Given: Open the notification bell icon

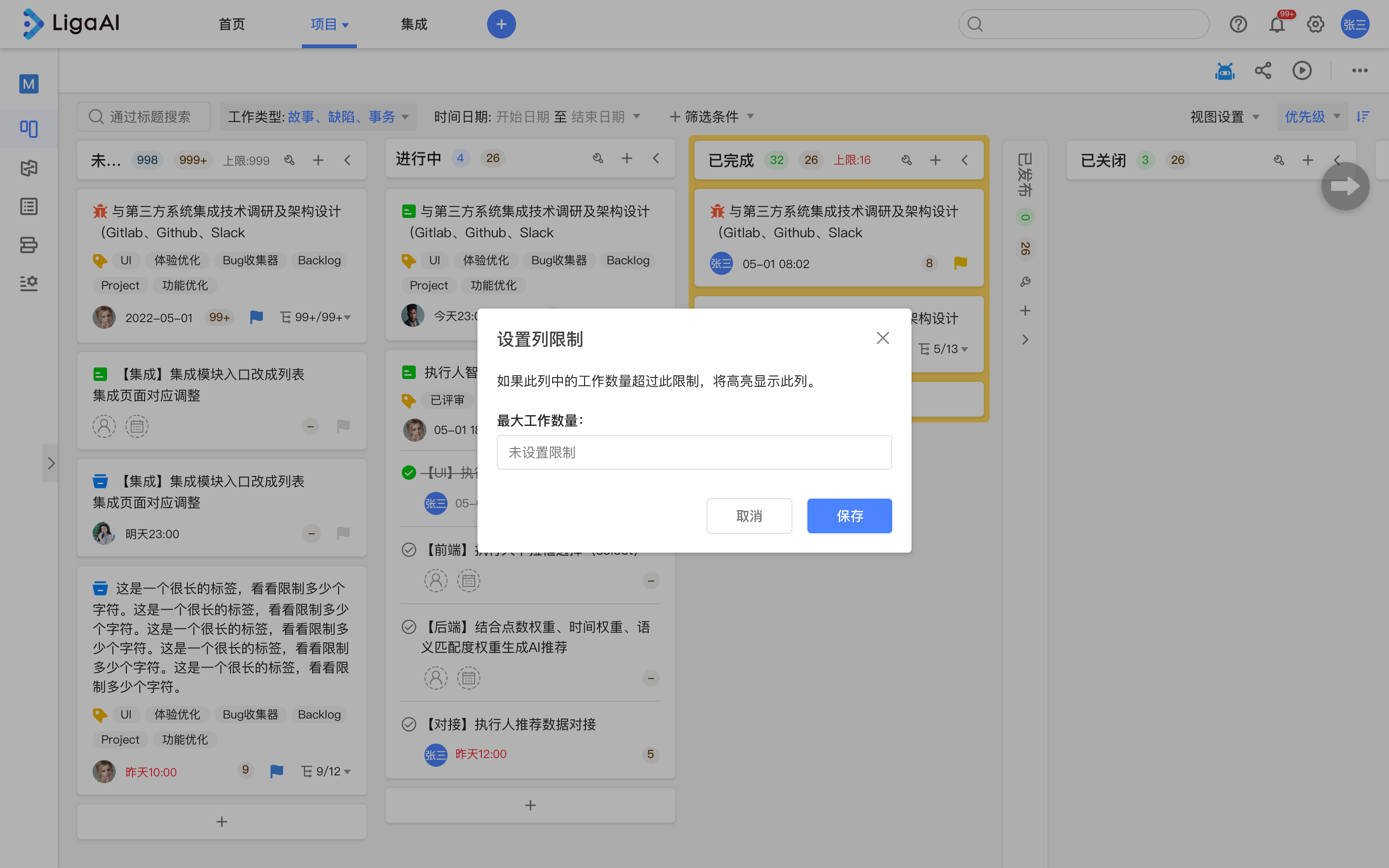Looking at the screenshot, I should [1278, 24].
